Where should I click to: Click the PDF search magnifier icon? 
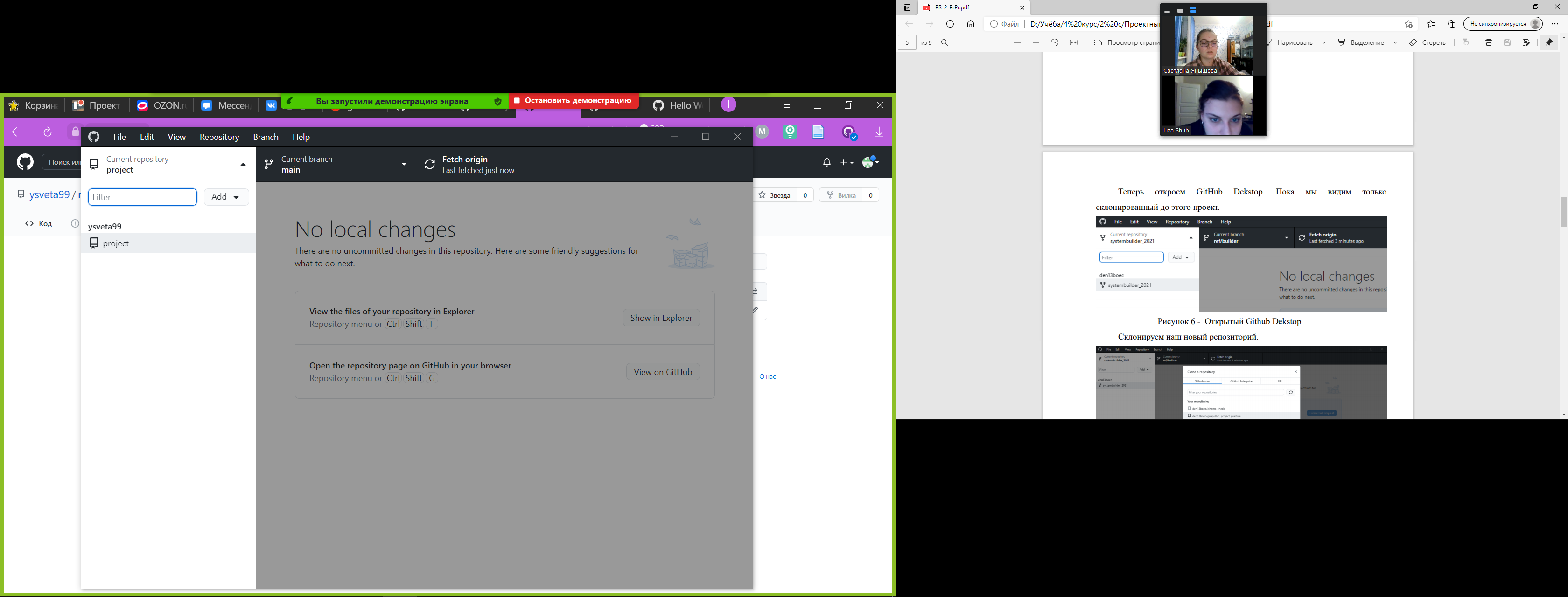coord(945,42)
